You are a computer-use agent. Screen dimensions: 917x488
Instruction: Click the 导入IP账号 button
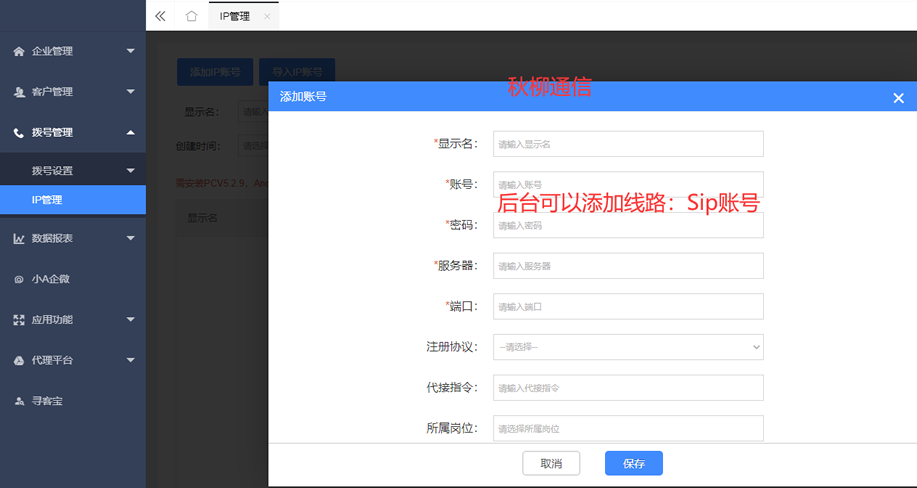click(x=297, y=72)
